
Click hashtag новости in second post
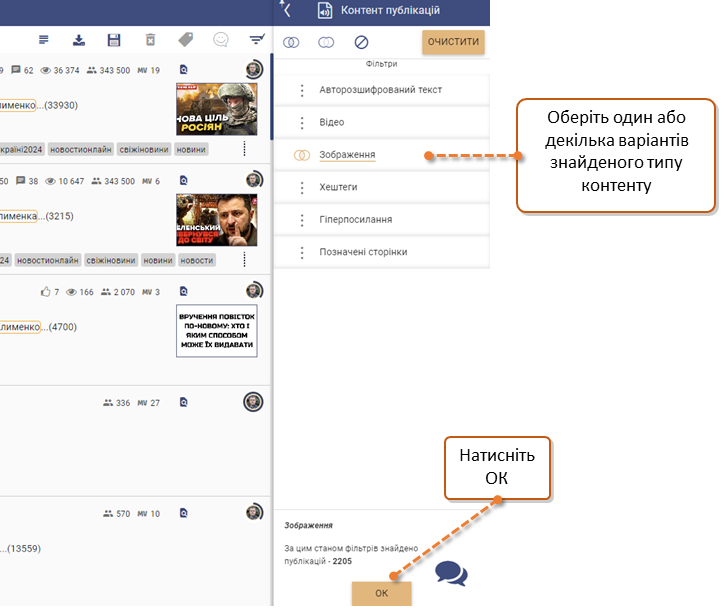(197, 261)
